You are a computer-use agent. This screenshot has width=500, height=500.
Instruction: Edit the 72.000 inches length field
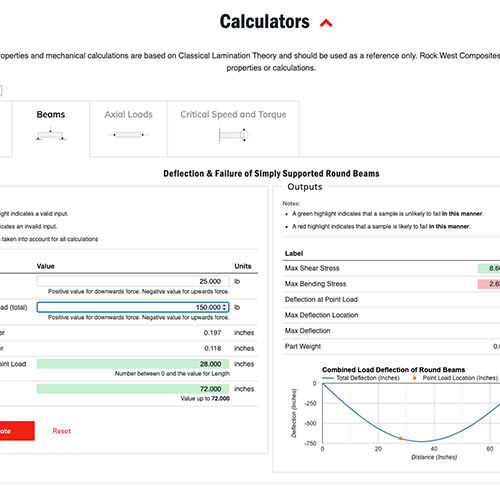pos(133,389)
